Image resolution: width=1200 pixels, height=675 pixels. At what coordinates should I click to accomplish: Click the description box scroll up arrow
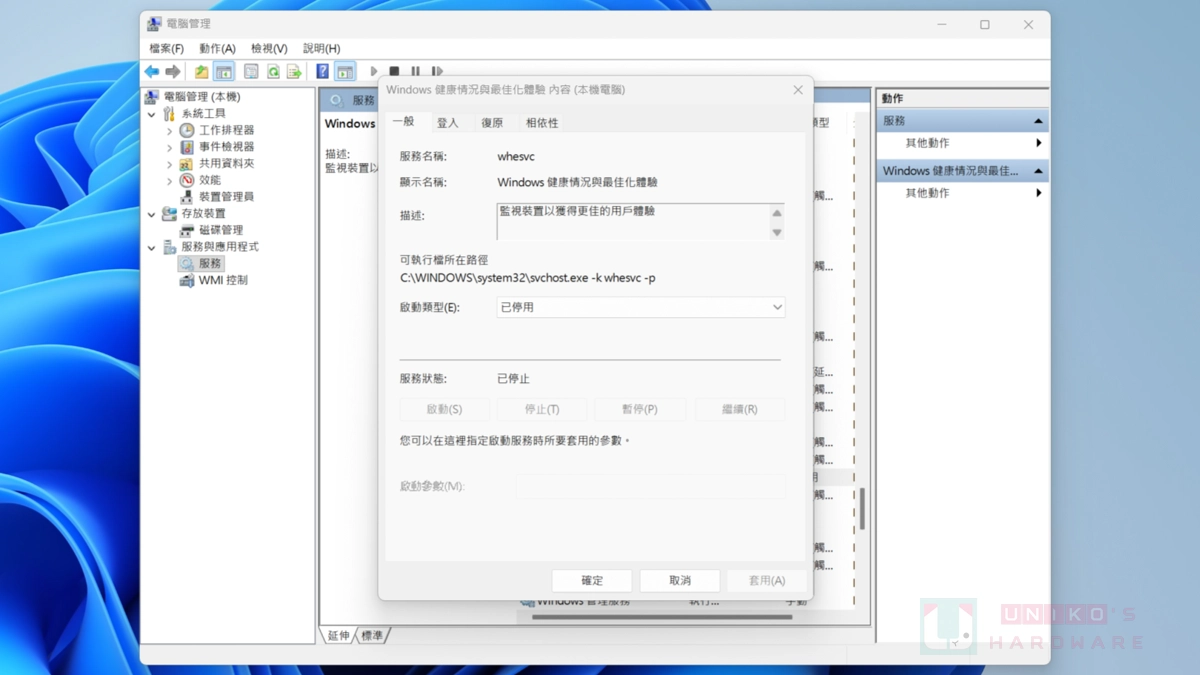(777, 213)
